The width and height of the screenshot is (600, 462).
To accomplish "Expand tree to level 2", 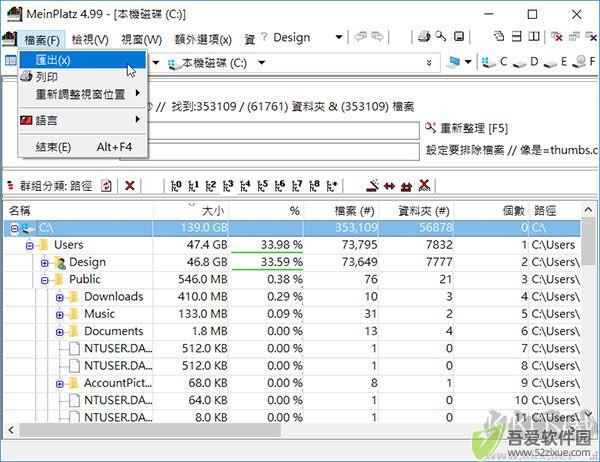I will coord(210,186).
